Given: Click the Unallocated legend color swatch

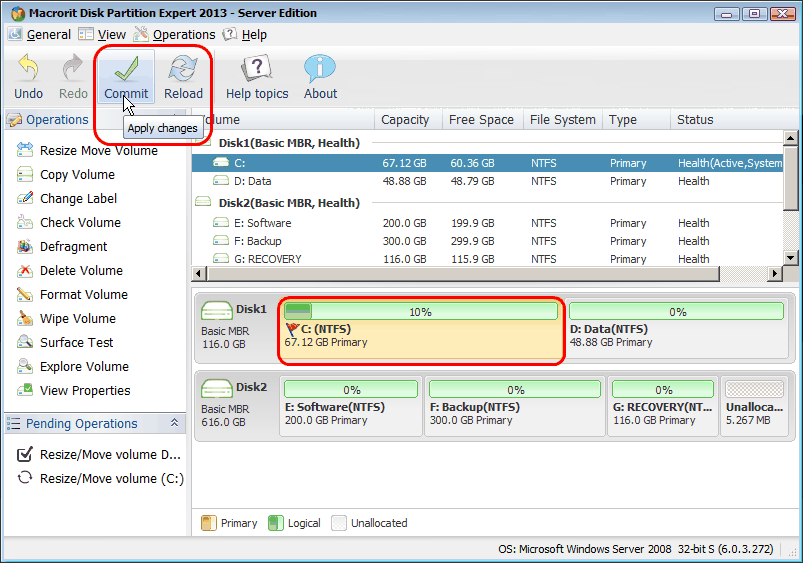Looking at the screenshot, I should coord(339,523).
